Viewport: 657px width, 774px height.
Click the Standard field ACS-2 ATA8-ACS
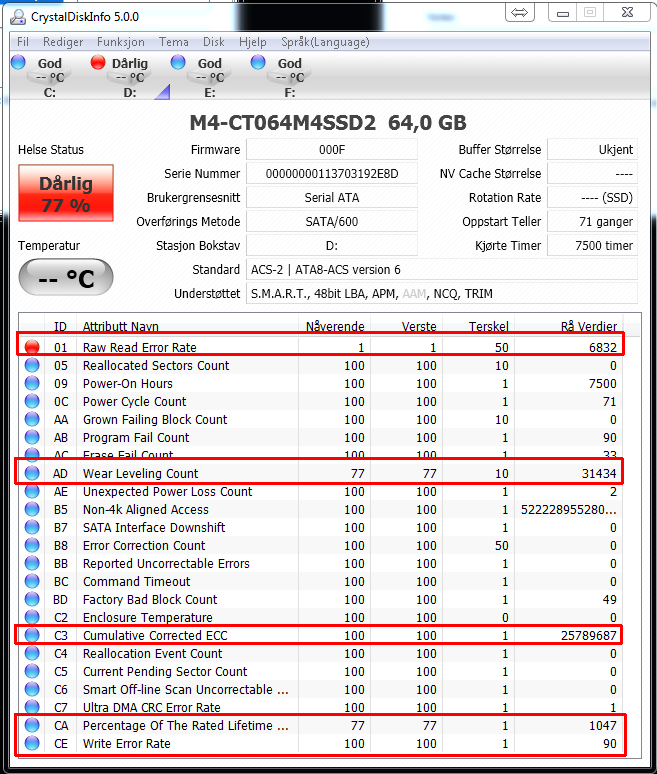[x=442, y=270]
